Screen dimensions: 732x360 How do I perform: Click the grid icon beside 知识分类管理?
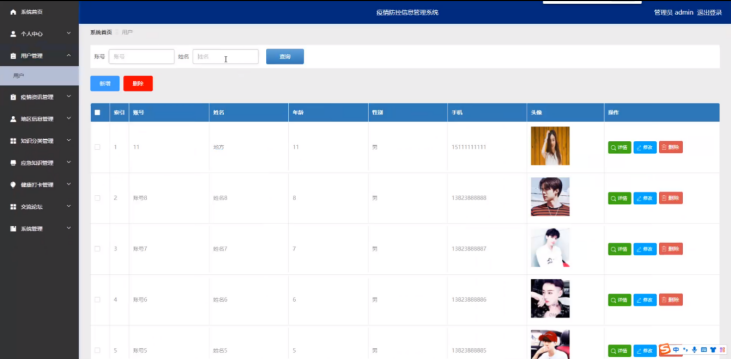[x=13, y=141]
